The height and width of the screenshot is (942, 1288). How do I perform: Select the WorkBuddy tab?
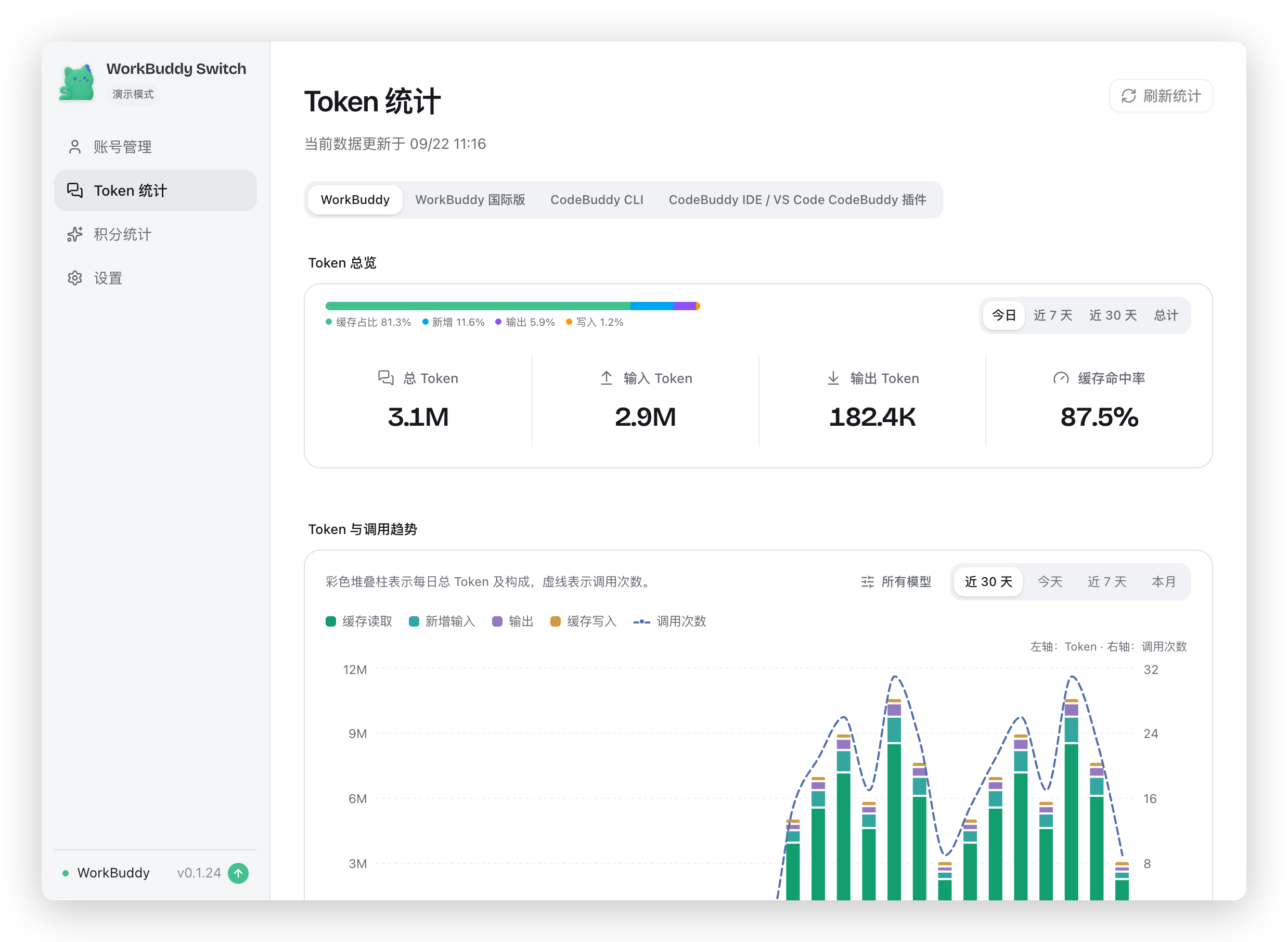pos(355,199)
